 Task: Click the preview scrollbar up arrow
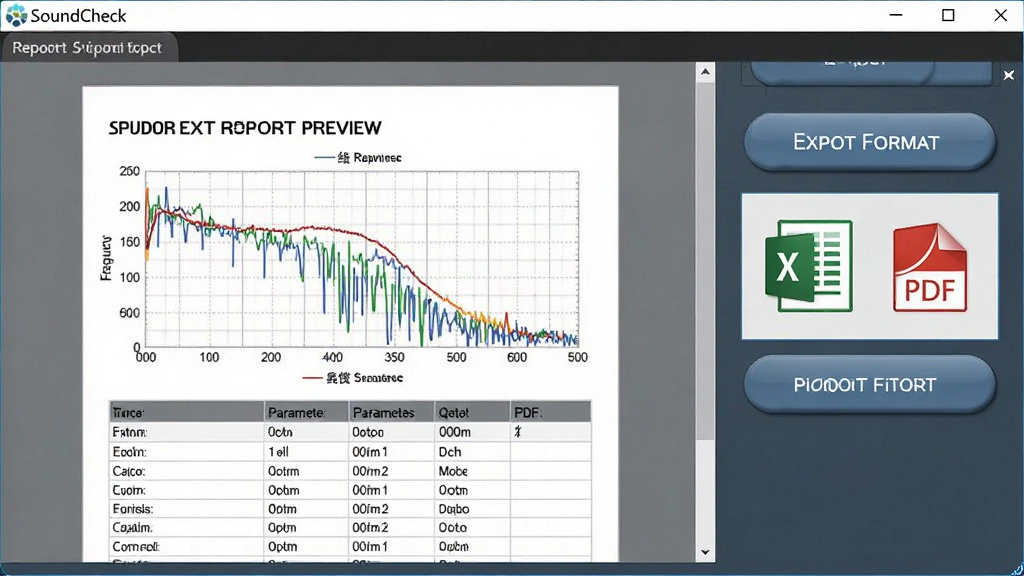tap(705, 71)
